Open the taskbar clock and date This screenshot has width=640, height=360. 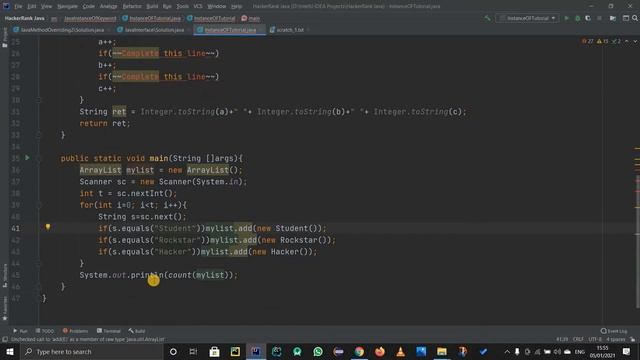point(602,351)
